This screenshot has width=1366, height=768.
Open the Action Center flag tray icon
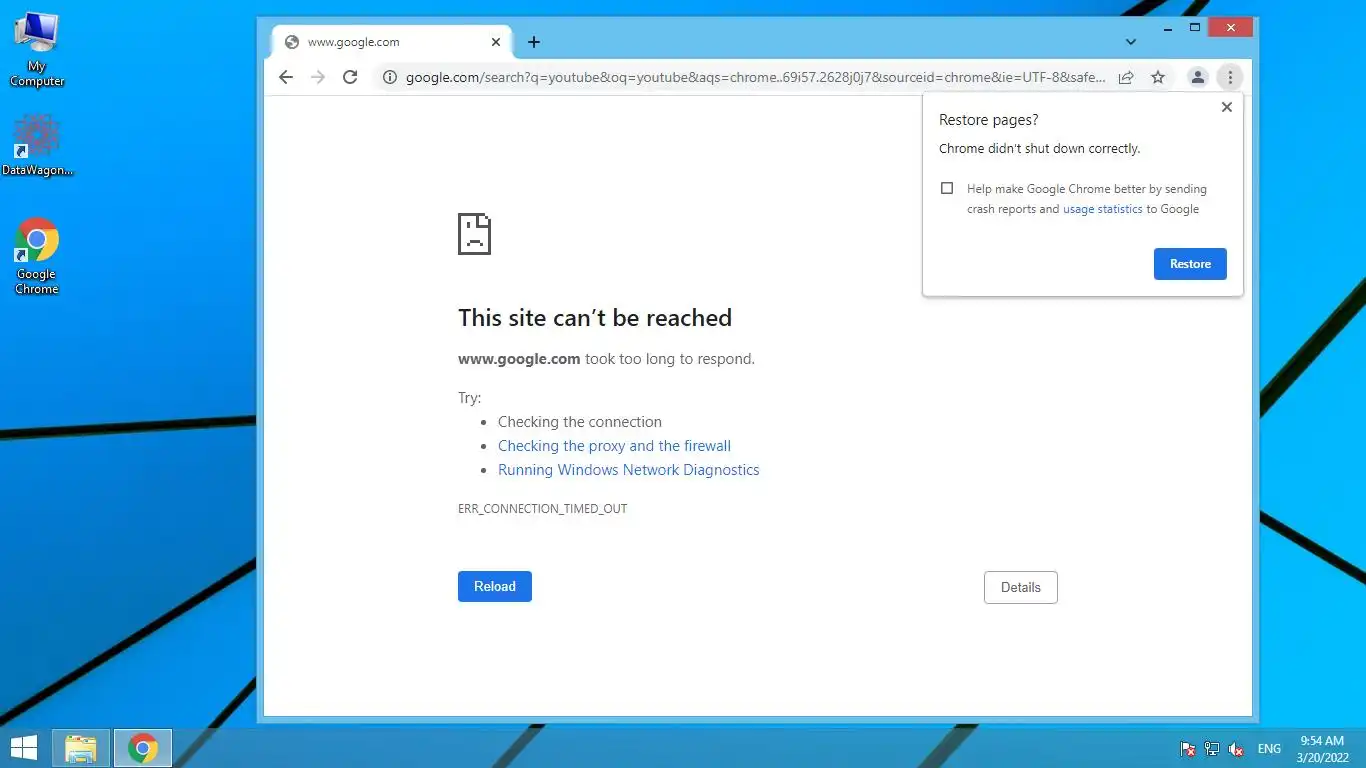(1188, 749)
